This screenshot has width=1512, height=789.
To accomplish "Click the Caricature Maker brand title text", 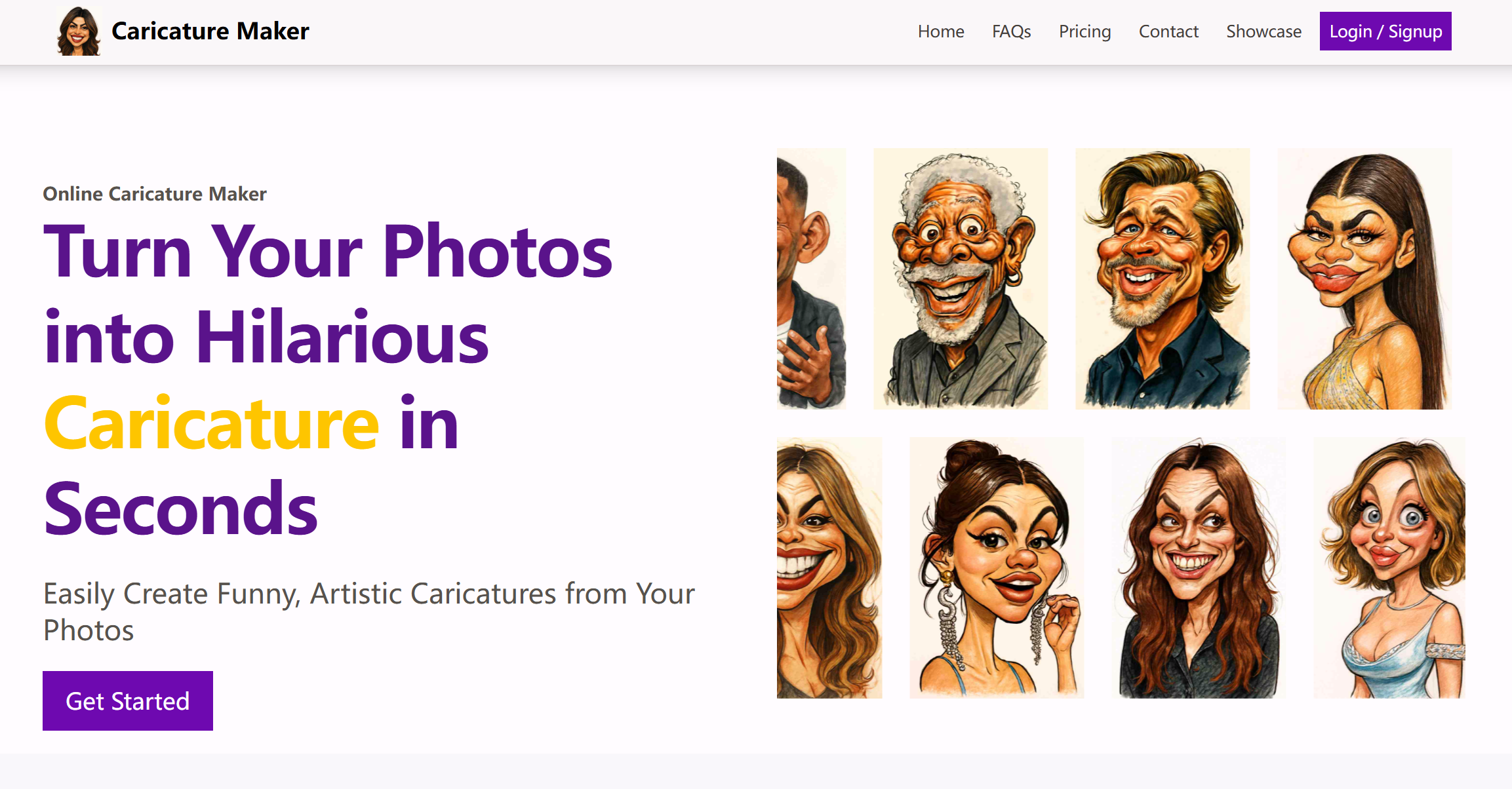I will (210, 31).
